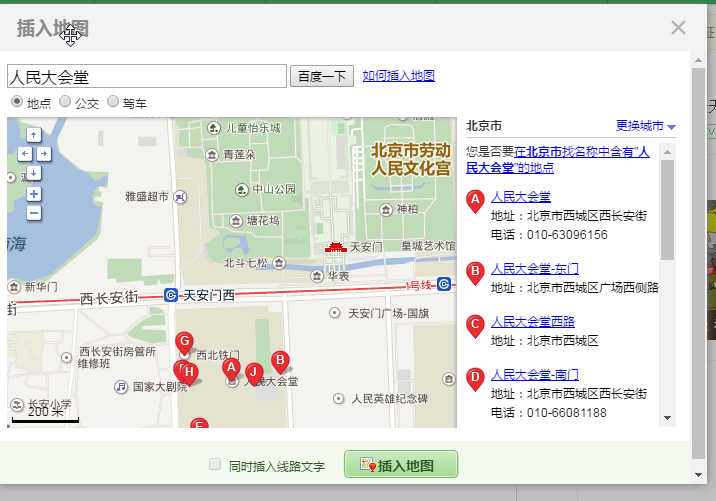716x501 pixels.
Task: Select map marker G
Action: (x=184, y=343)
